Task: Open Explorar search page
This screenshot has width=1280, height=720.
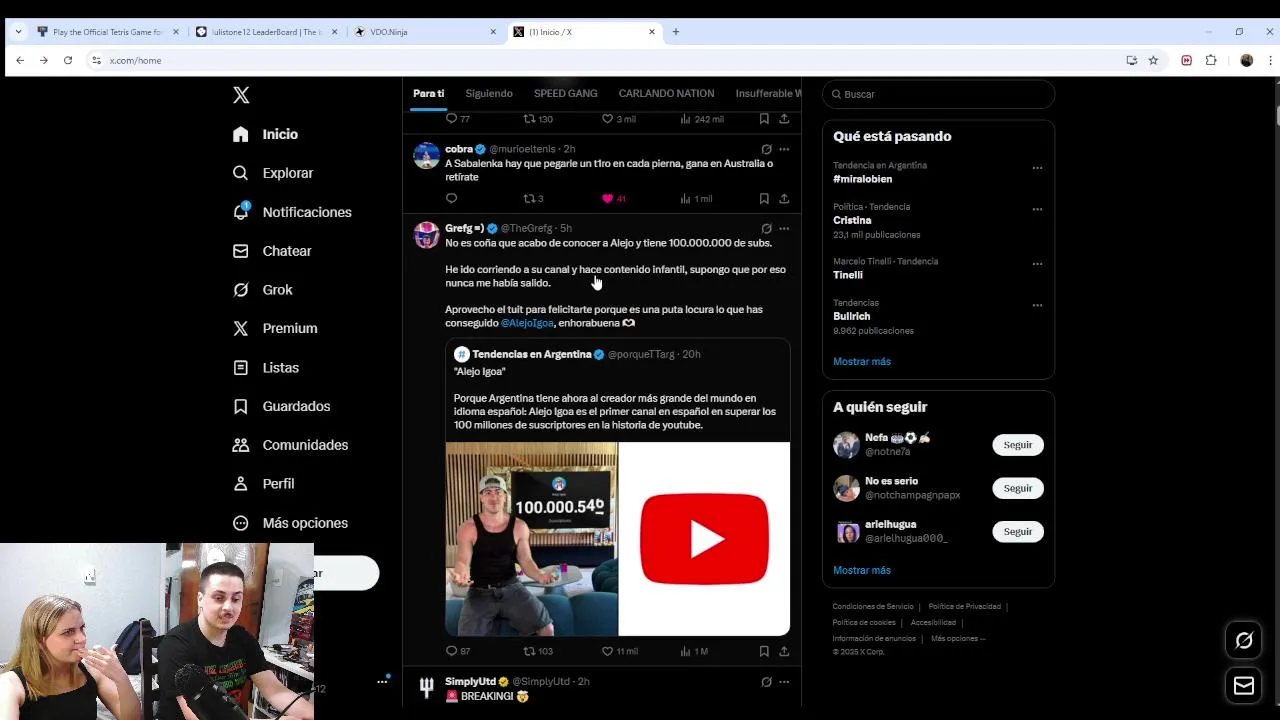Action: click(272, 173)
